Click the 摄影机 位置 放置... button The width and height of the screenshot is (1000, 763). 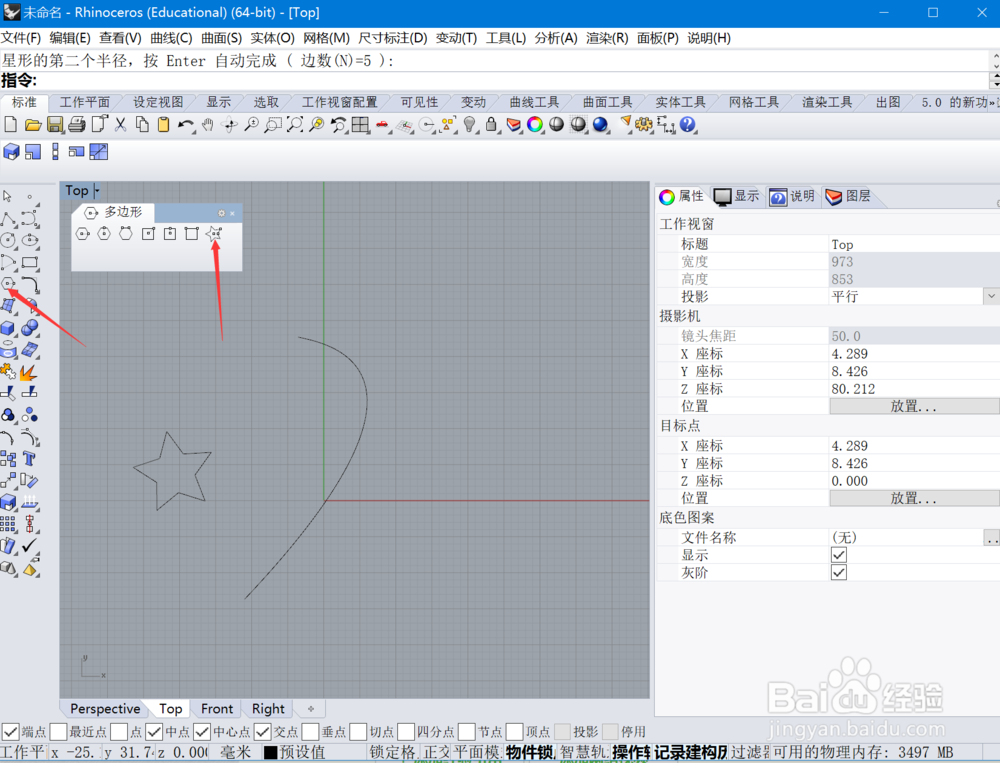click(914, 406)
